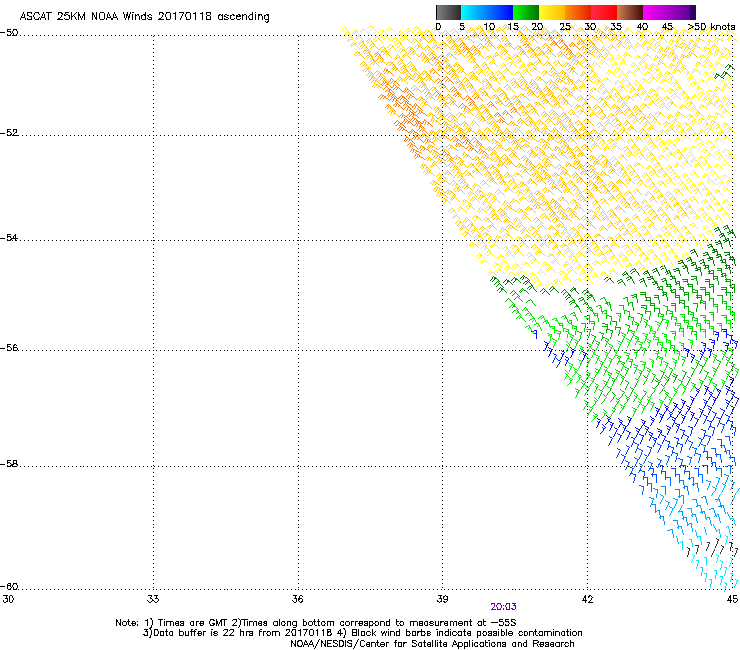Click the longitude label '39' on axis
Image resolution: width=740 pixels, height=650 pixels.
tap(442, 599)
